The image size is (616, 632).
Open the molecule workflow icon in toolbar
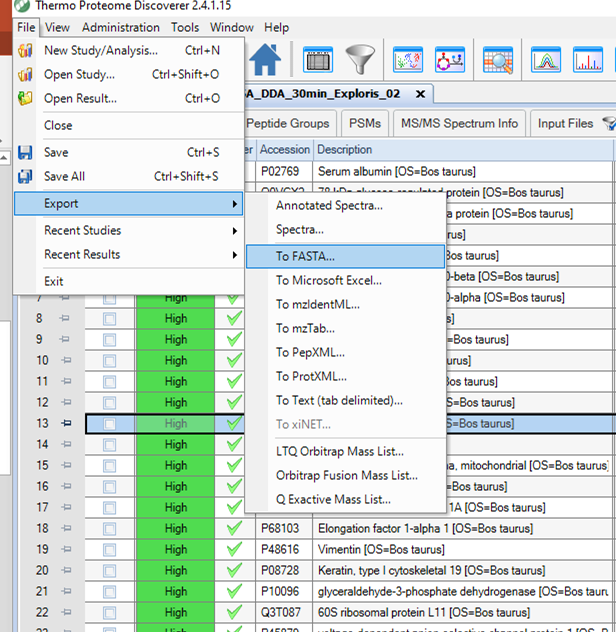point(450,60)
